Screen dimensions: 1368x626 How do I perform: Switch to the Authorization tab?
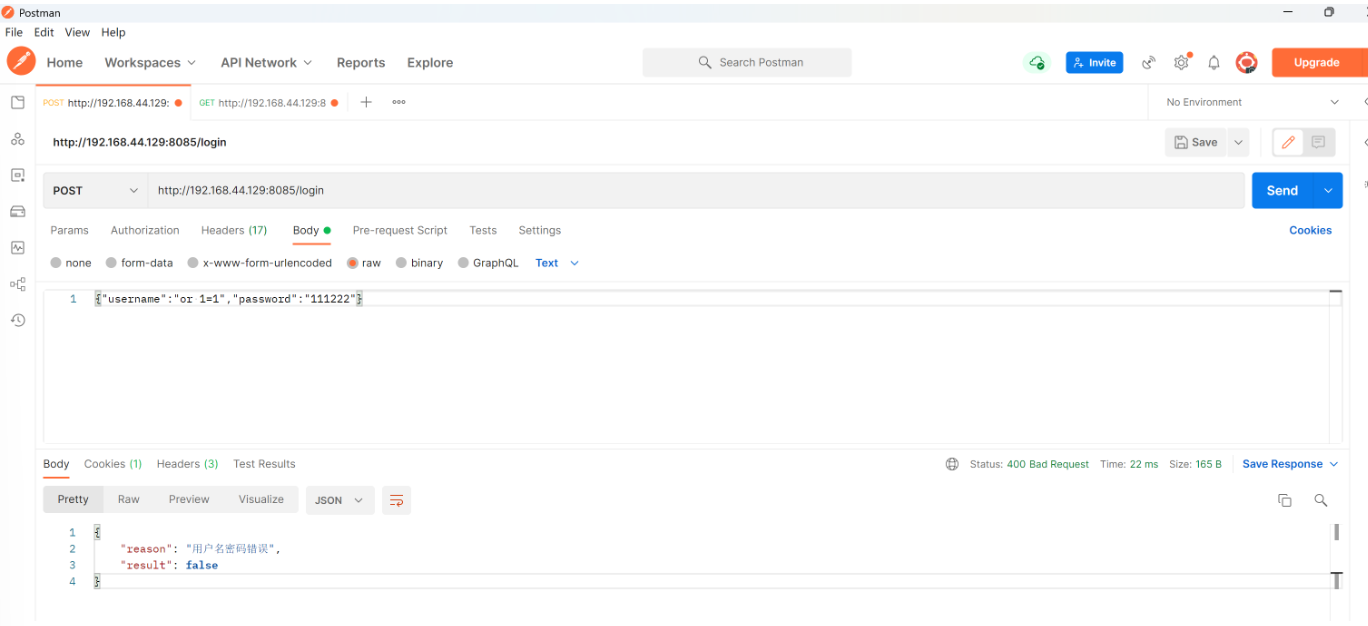point(145,230)
